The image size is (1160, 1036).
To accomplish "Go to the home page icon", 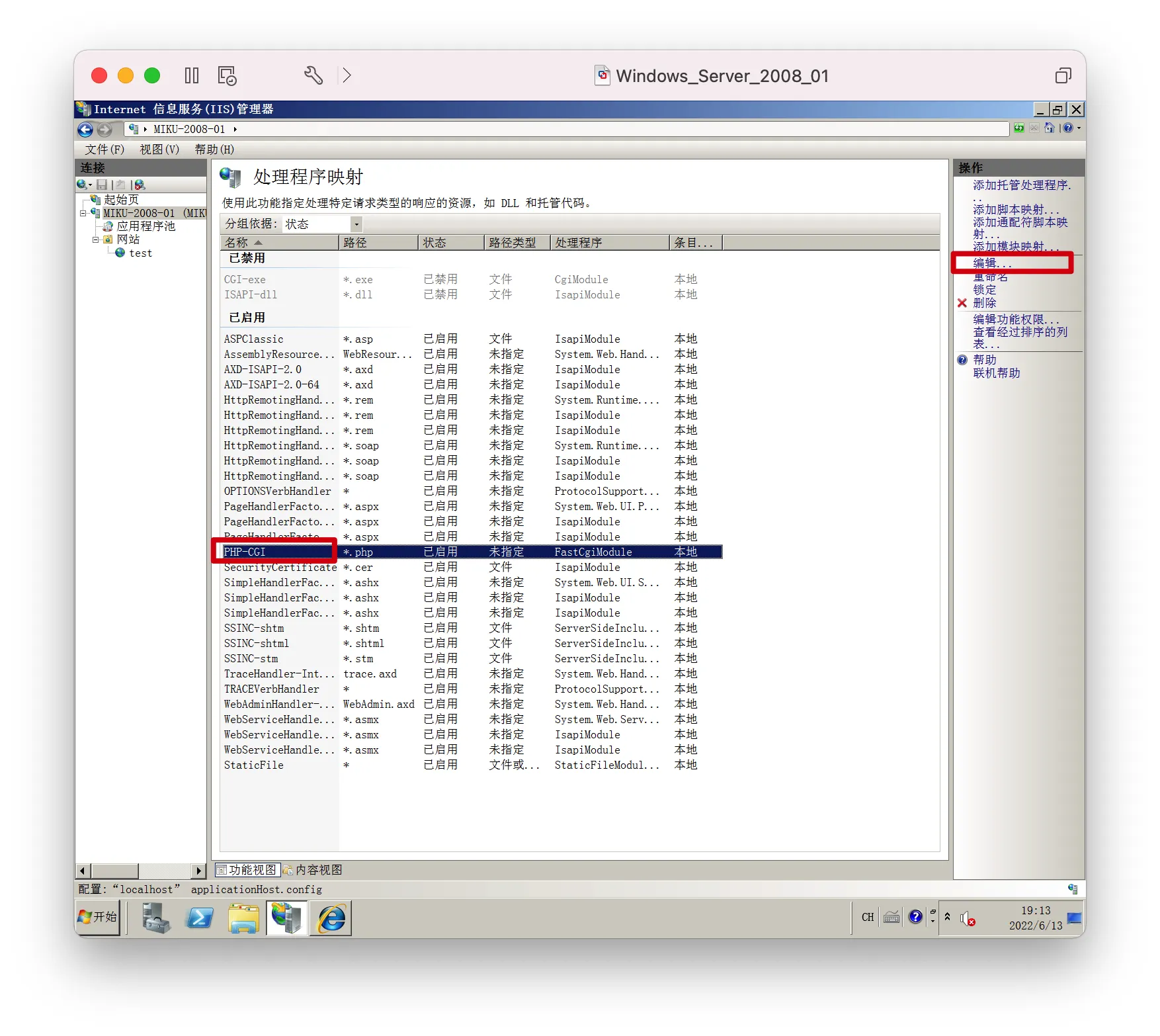I will point(1050,128).
